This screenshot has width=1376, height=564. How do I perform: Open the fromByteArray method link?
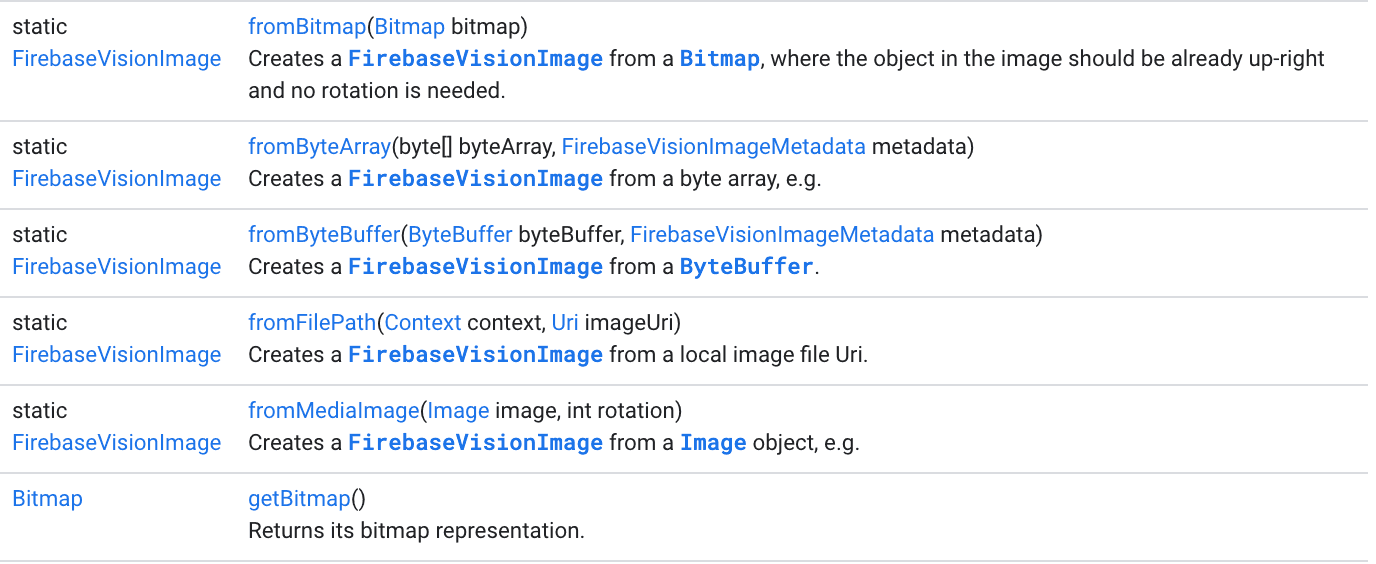coord(319,147)
